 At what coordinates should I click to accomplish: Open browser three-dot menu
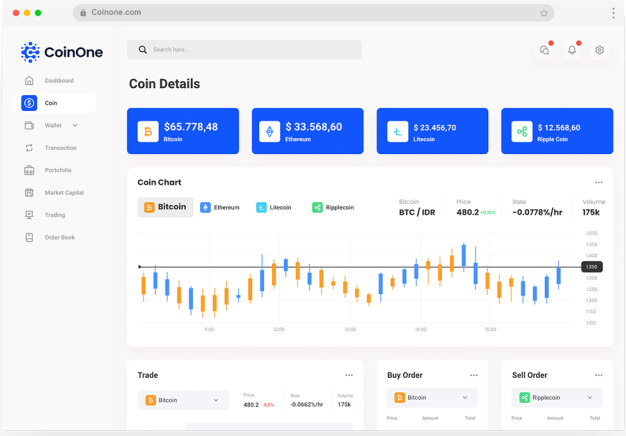(613, 13)
